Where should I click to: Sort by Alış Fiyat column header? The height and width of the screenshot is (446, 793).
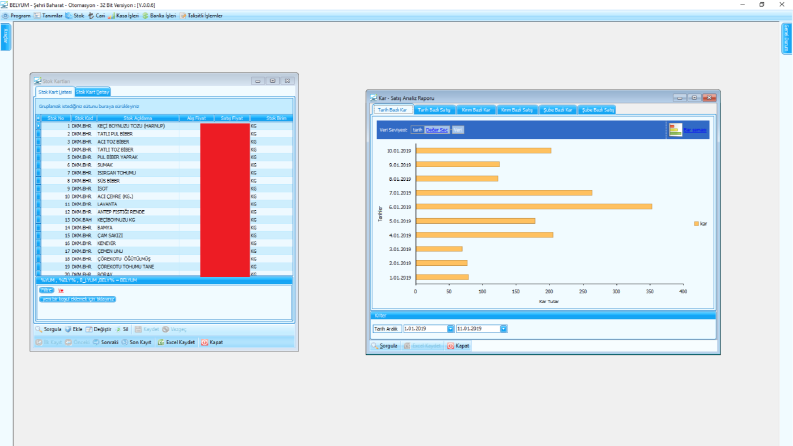click(x=196, y=118)
